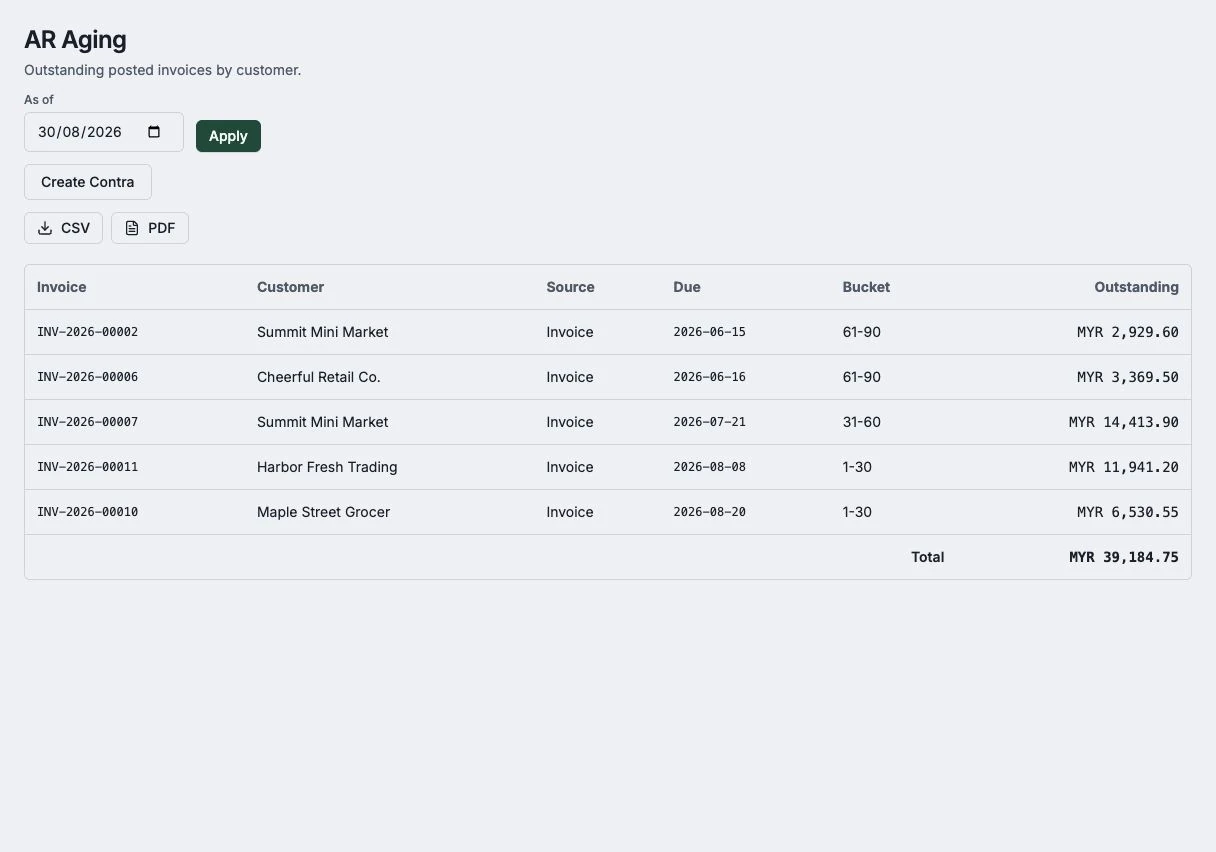This screenshot has height=852, width=1216.
Task: Select invoice INV-2026-00002
Action: pyautogui.click(x=87, y=332)
